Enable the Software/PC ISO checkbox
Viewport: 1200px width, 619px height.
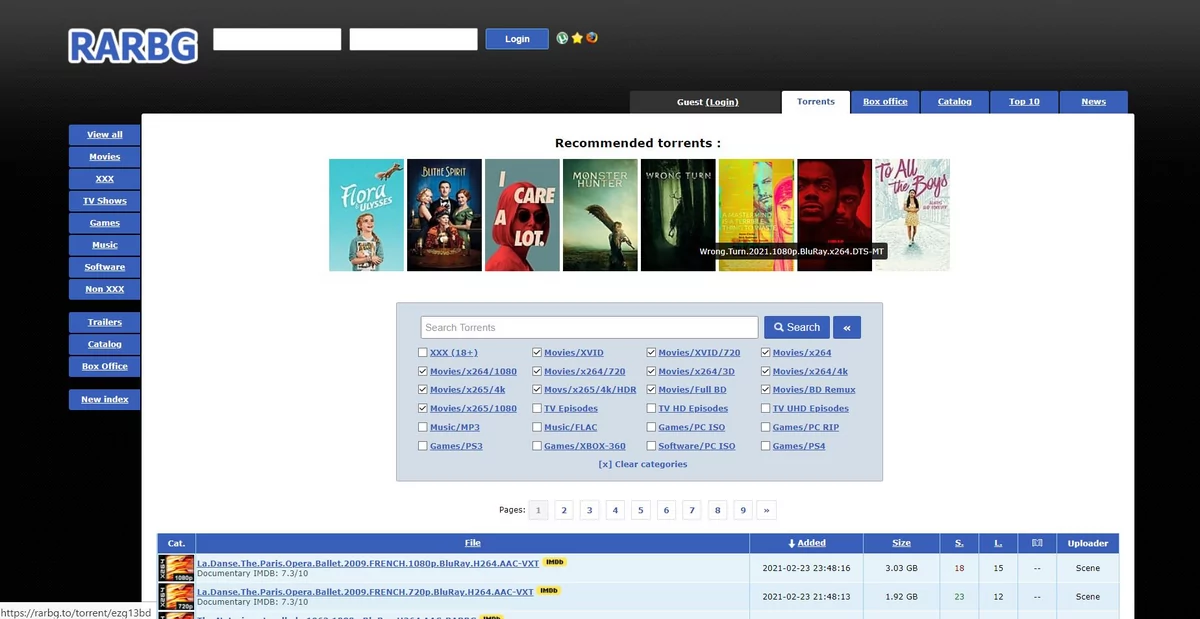click(x=651, y=446)
